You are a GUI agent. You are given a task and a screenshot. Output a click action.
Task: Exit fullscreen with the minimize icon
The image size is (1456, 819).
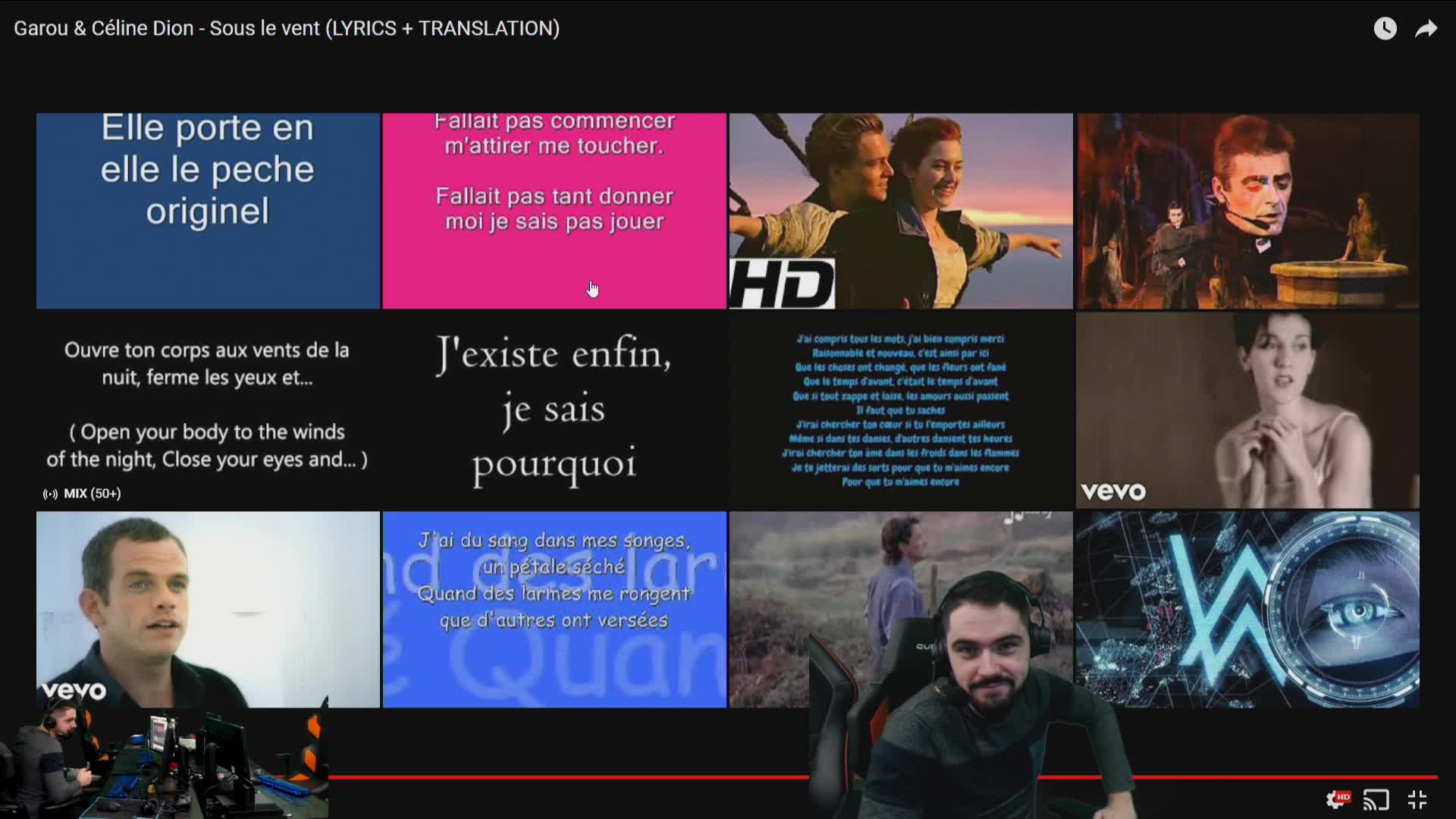(x=1417, y=799)
